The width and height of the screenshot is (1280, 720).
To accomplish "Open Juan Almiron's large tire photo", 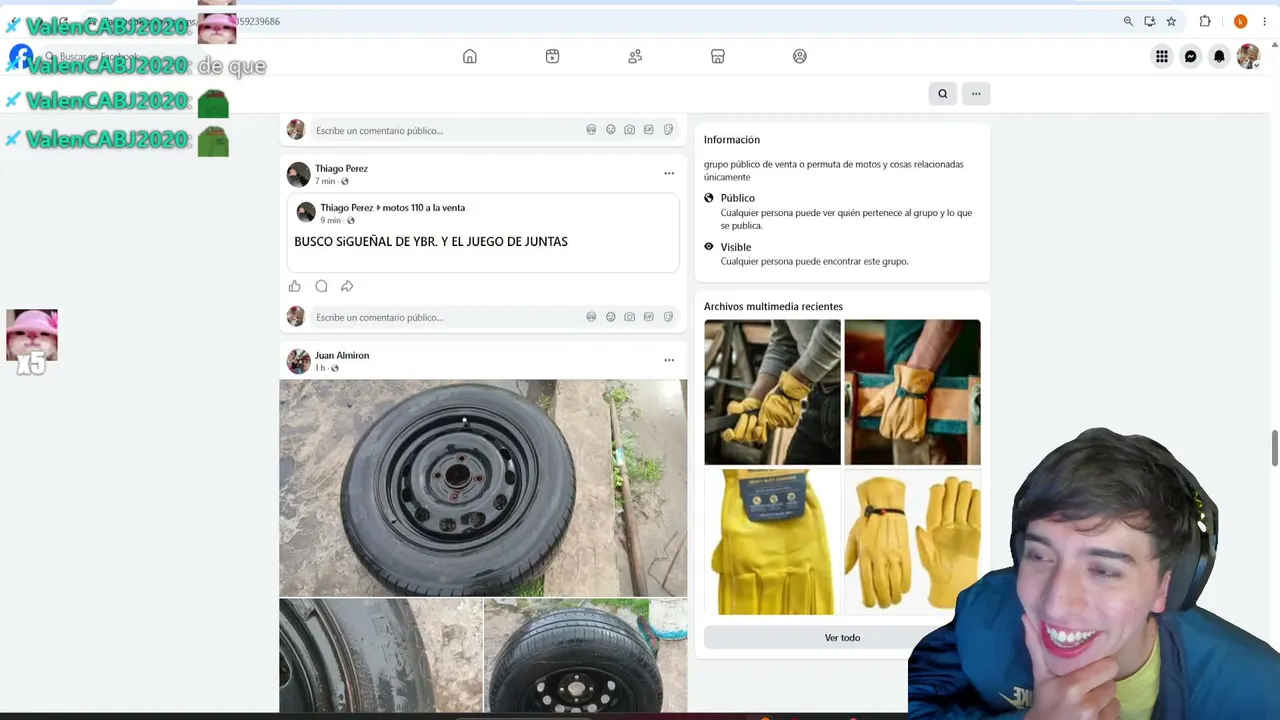I will click(x=483, y=488).
